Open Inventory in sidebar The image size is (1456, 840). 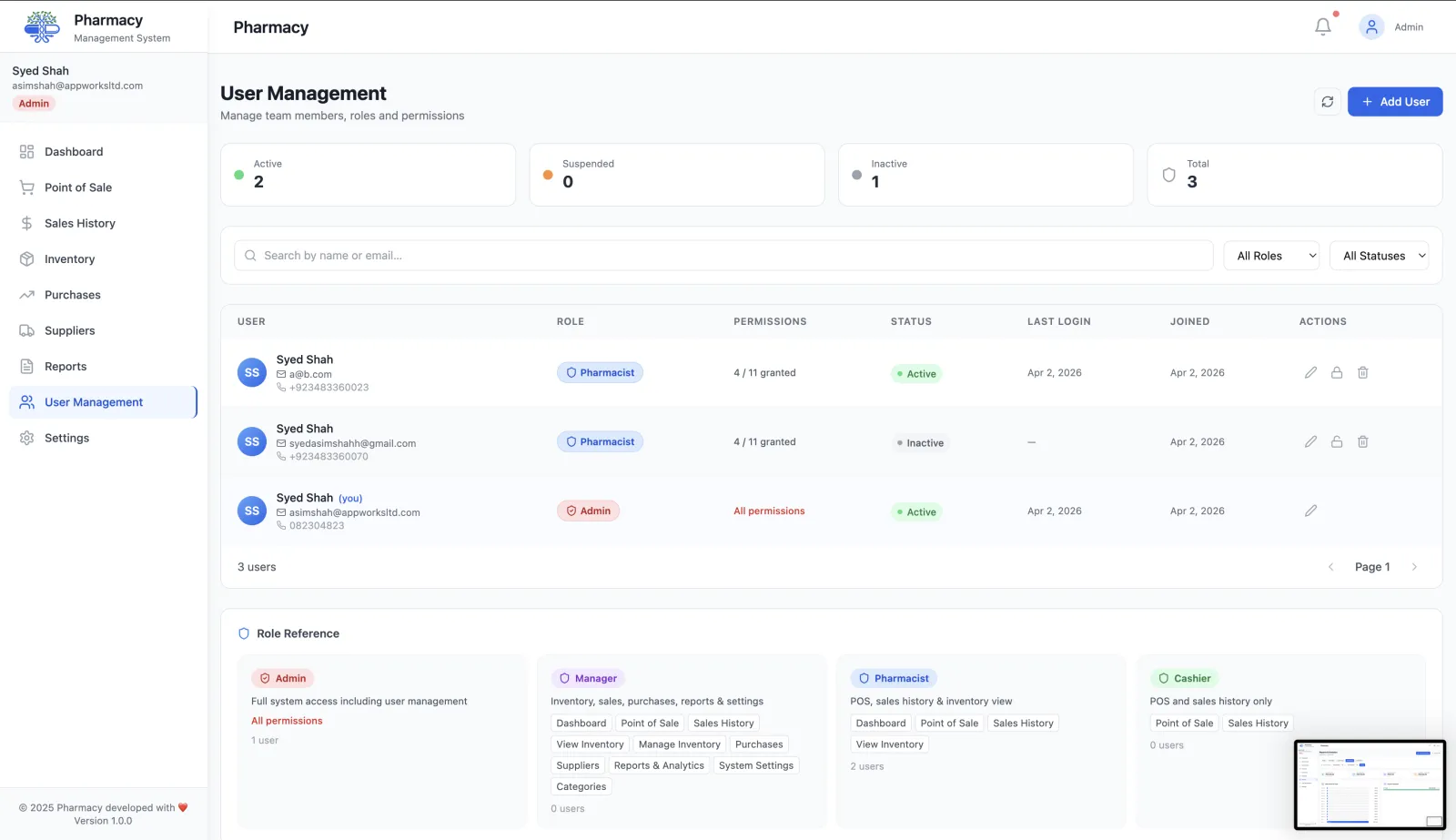[103, 259]
